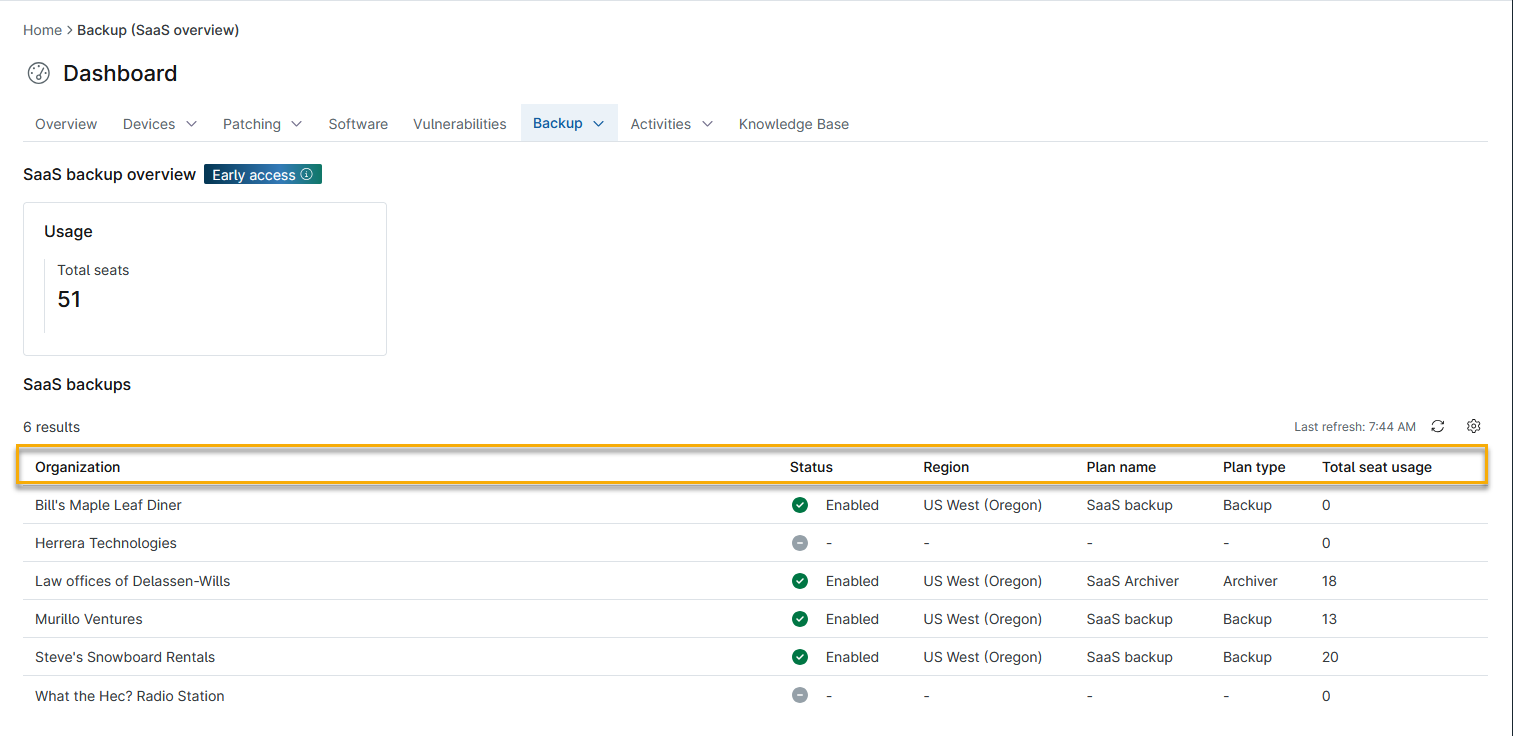Click the refresh icon beside Last refresh
The width and height of the screenshot is (1513, 736).
[1437, 426]
